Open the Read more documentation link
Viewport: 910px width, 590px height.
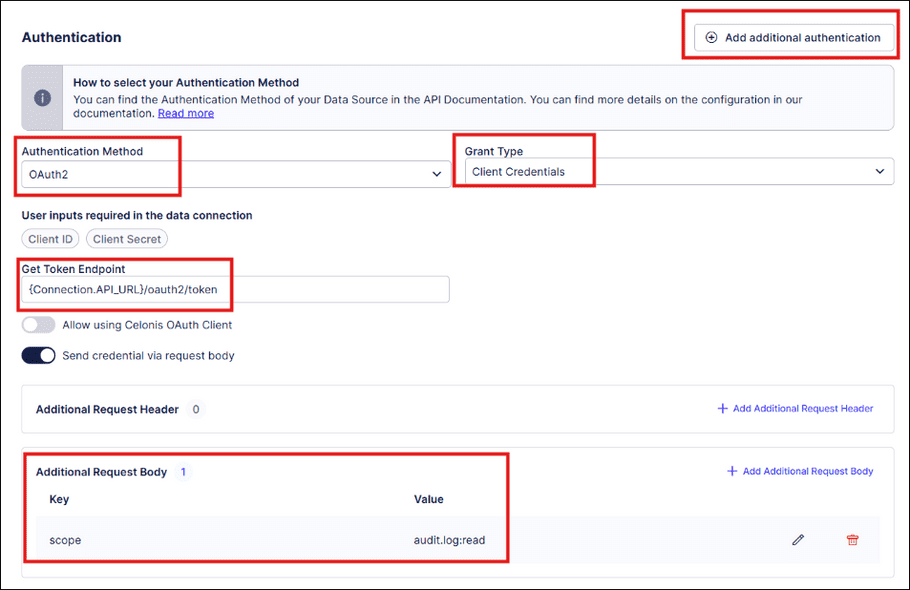[x=185, y=112]
